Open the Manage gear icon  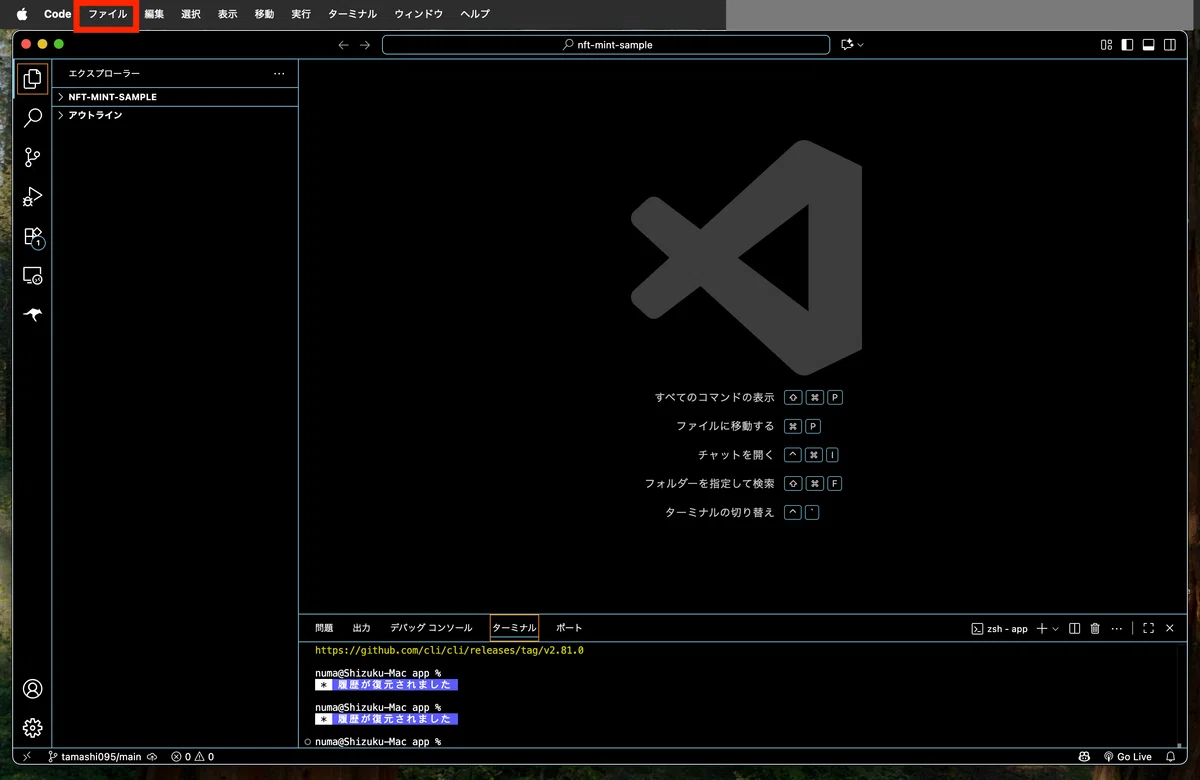coord(32,728)
